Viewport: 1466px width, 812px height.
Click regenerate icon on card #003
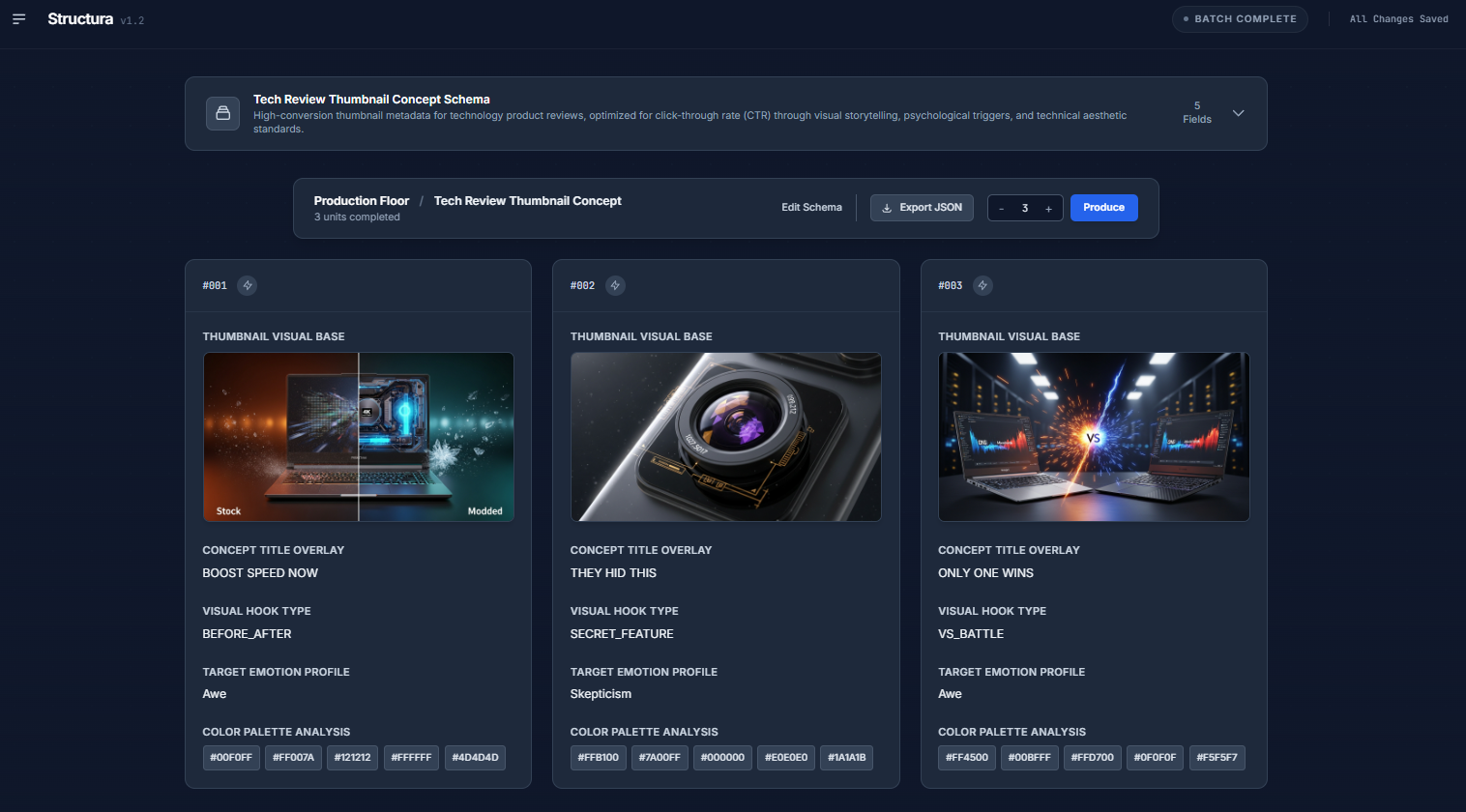pyautogui.click(x=982, y=285)
